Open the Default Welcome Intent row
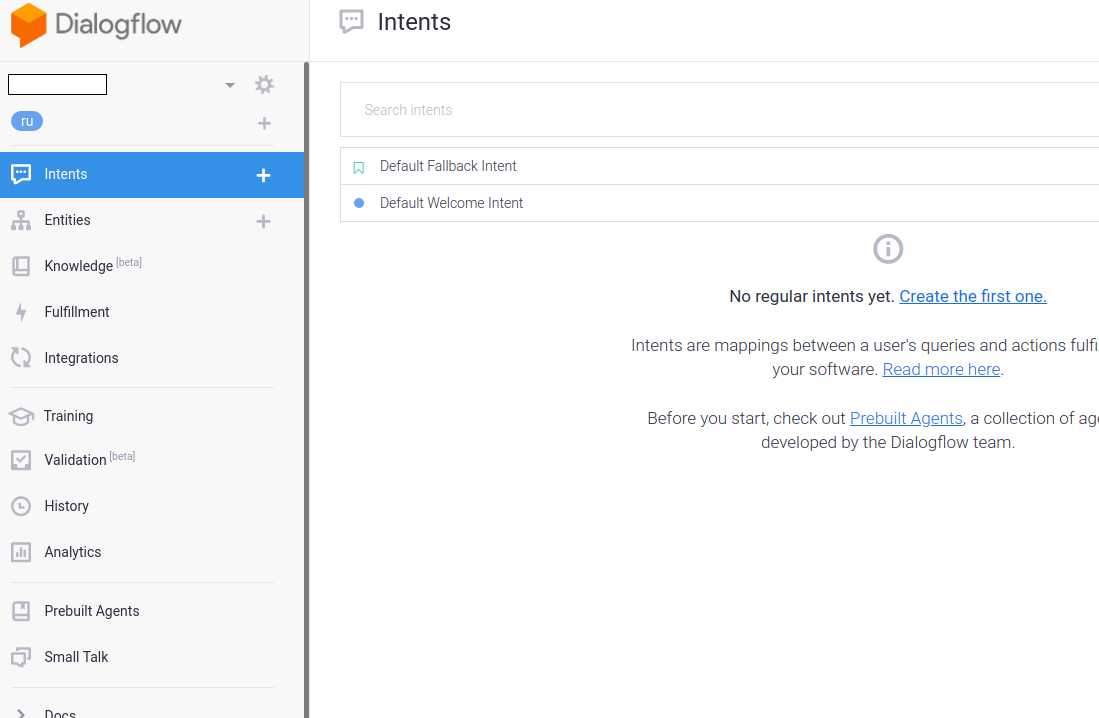The width and height of the screenshot is (1099, 718). point(719,203)
